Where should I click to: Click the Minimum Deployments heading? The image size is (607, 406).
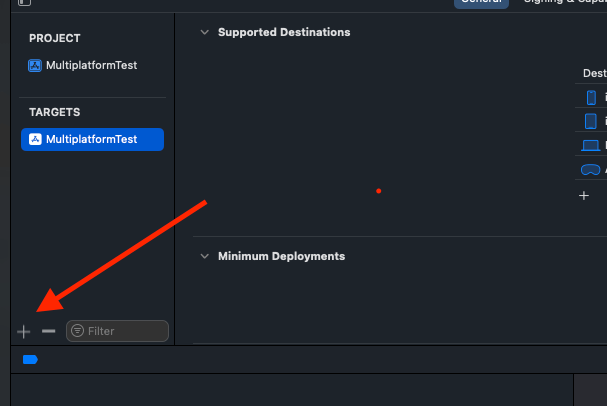pyautogui.click(x=281, y=256)
